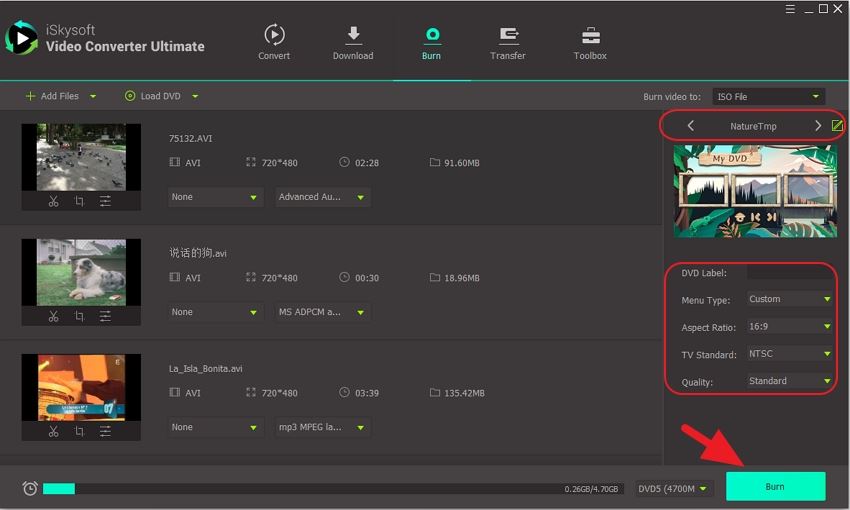Click the Toolbox icon in top navigation
The height and width of the screenshot is (510, 850).
590,42
